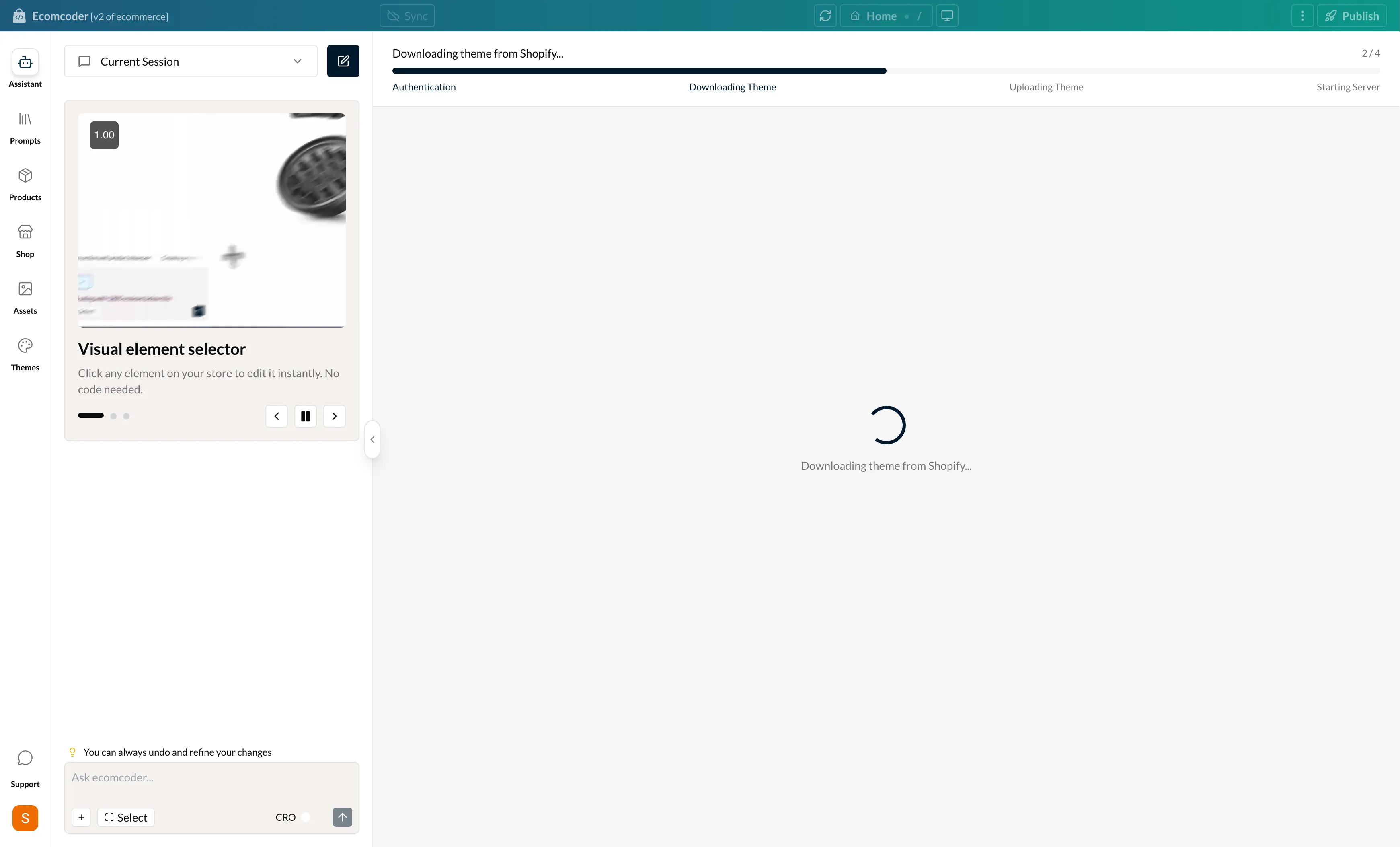1400x847 pixels.
Task: Open the three-dot overflow menu
Action: pyautogui.click(x=1302, y=15)
